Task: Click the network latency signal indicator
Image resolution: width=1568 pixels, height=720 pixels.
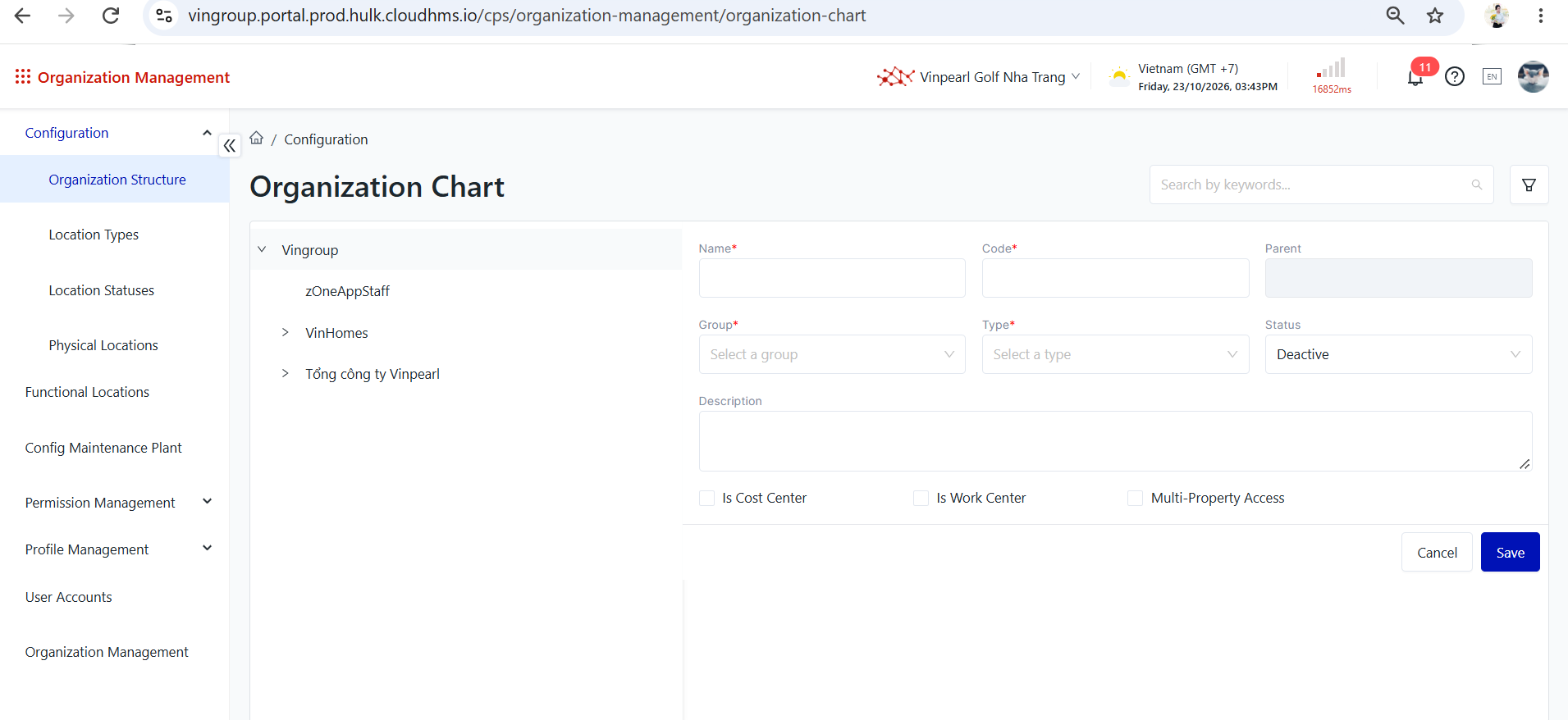Action: pyautogui.click(x=1332, y=76)
